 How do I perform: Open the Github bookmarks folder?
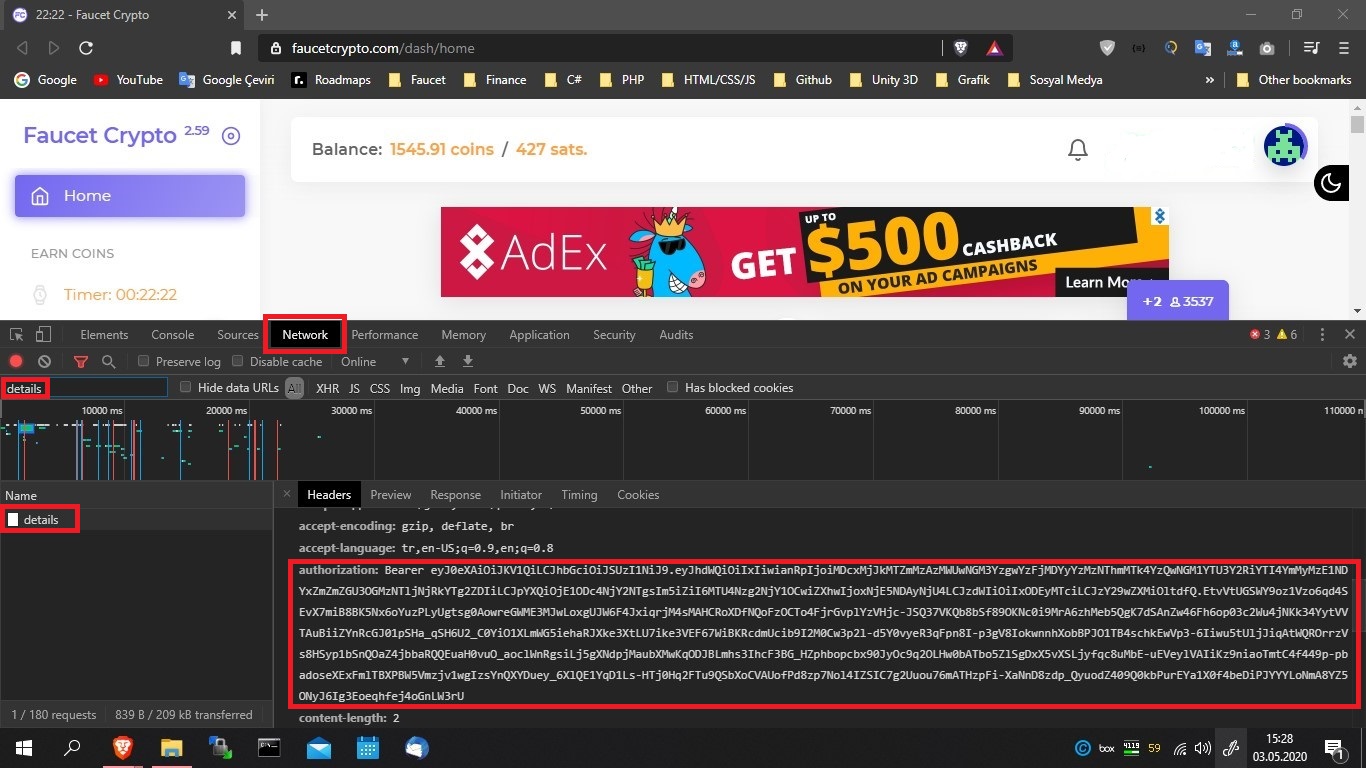point(802,79)
